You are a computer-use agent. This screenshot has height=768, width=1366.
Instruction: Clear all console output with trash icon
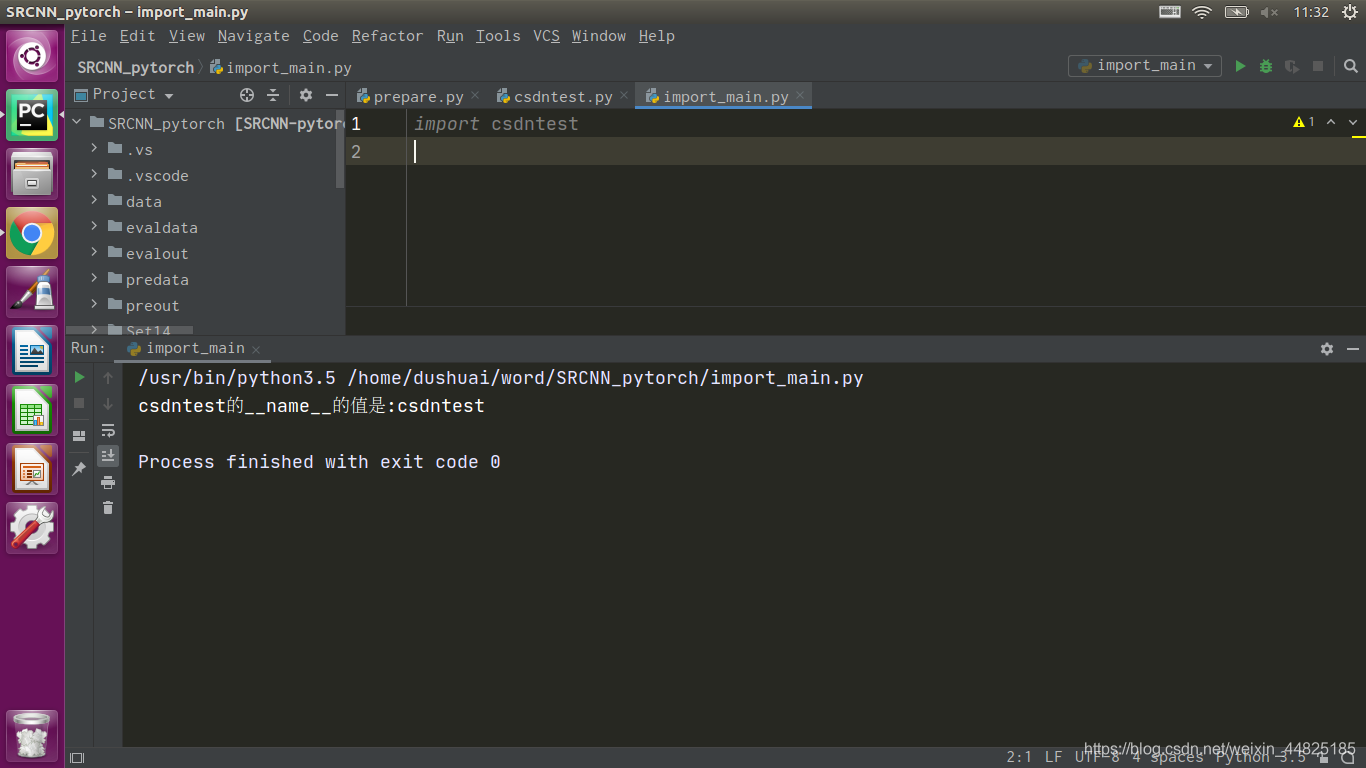click(x=108, y=508)
